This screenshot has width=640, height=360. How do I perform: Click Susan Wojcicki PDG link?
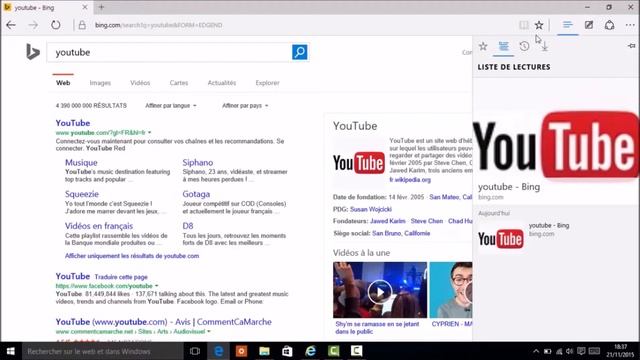coord(371,209)
